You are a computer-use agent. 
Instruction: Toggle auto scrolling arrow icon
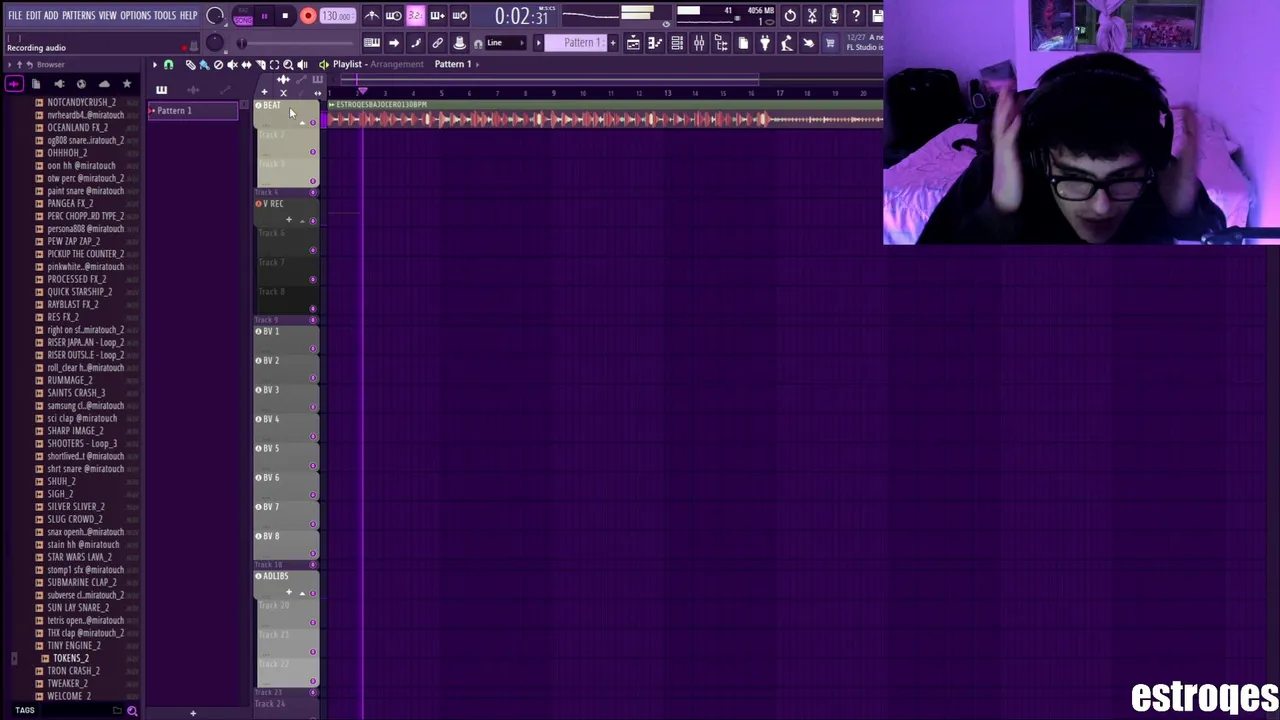coord(394,43)
